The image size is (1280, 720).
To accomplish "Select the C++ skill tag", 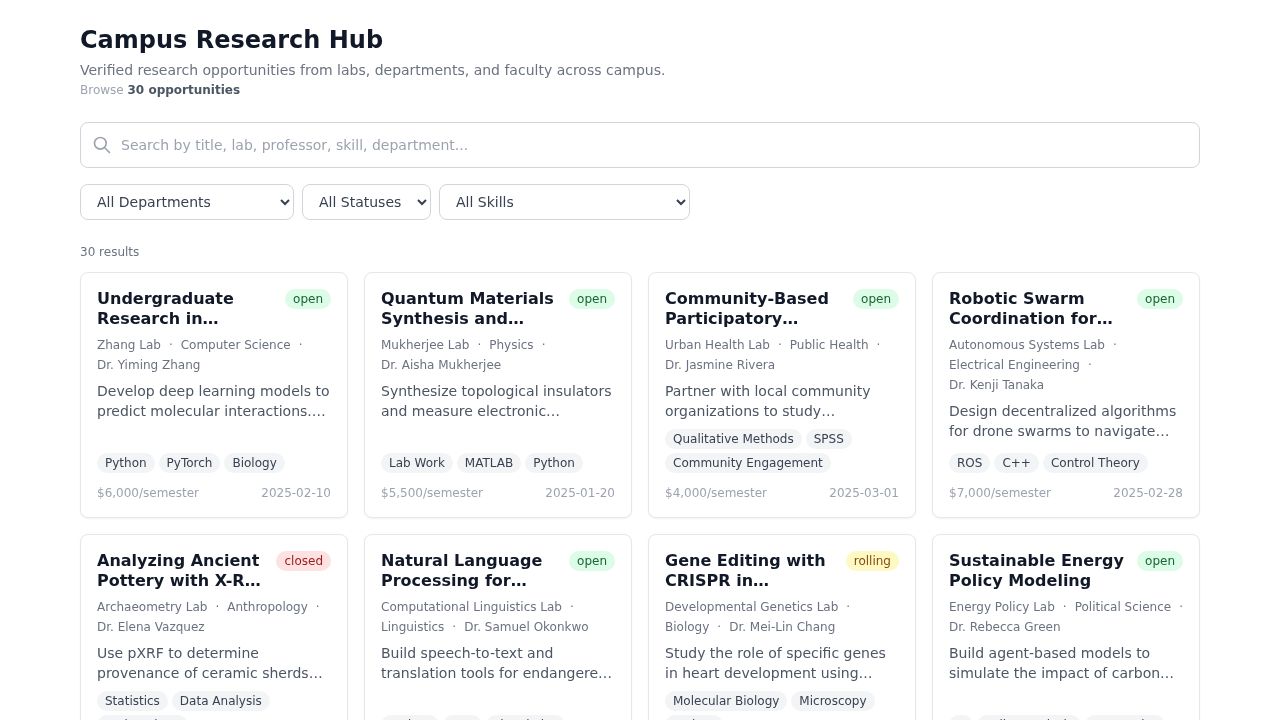I will click(x=1016, y=463).
